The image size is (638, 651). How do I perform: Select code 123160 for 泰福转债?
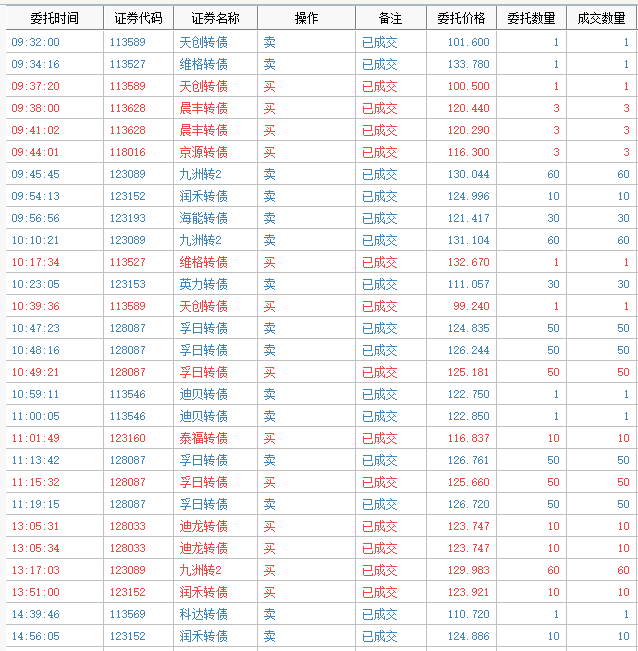click(127, 438)
